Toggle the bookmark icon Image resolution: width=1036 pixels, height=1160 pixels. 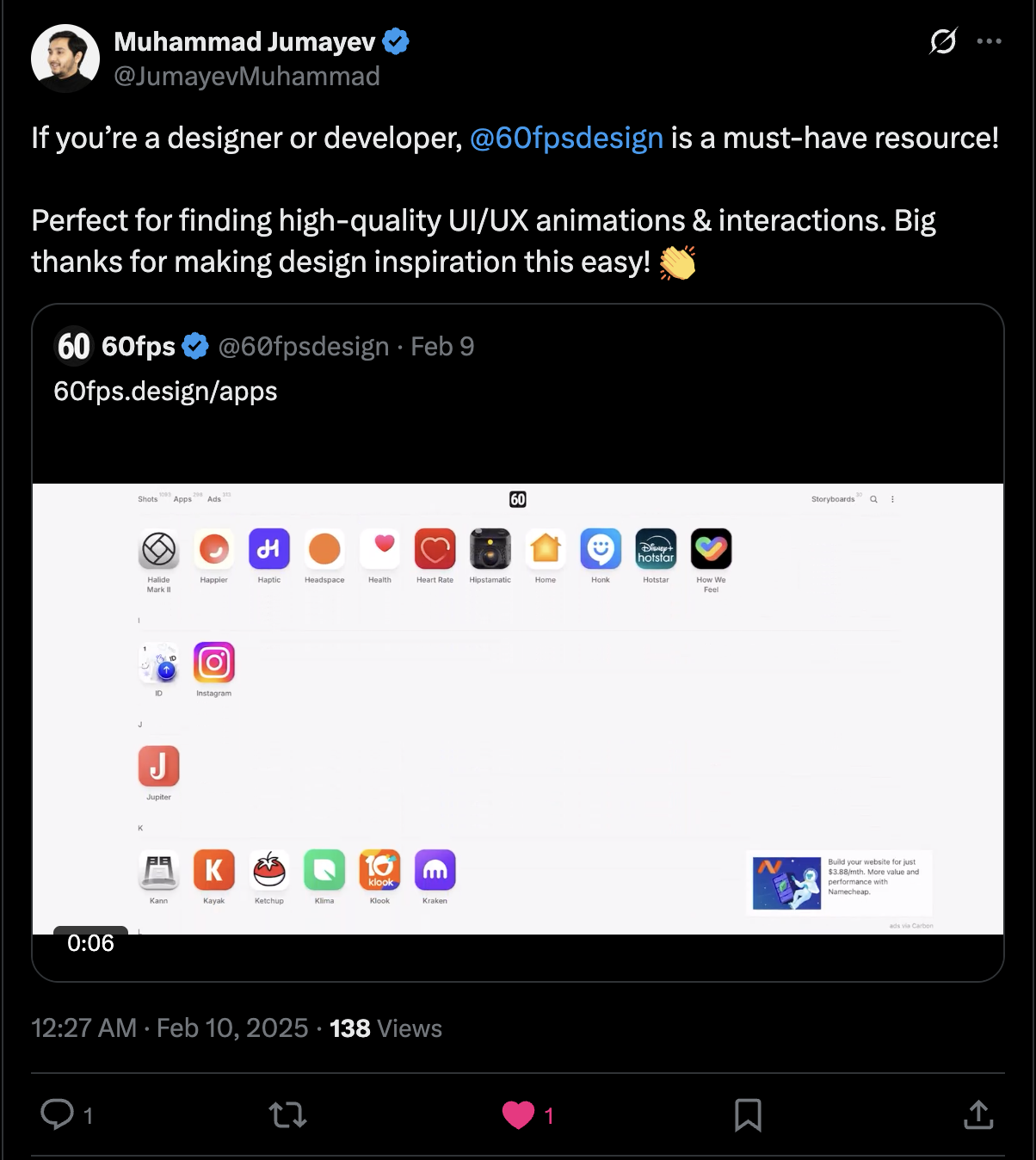(x=748, y=1115)
